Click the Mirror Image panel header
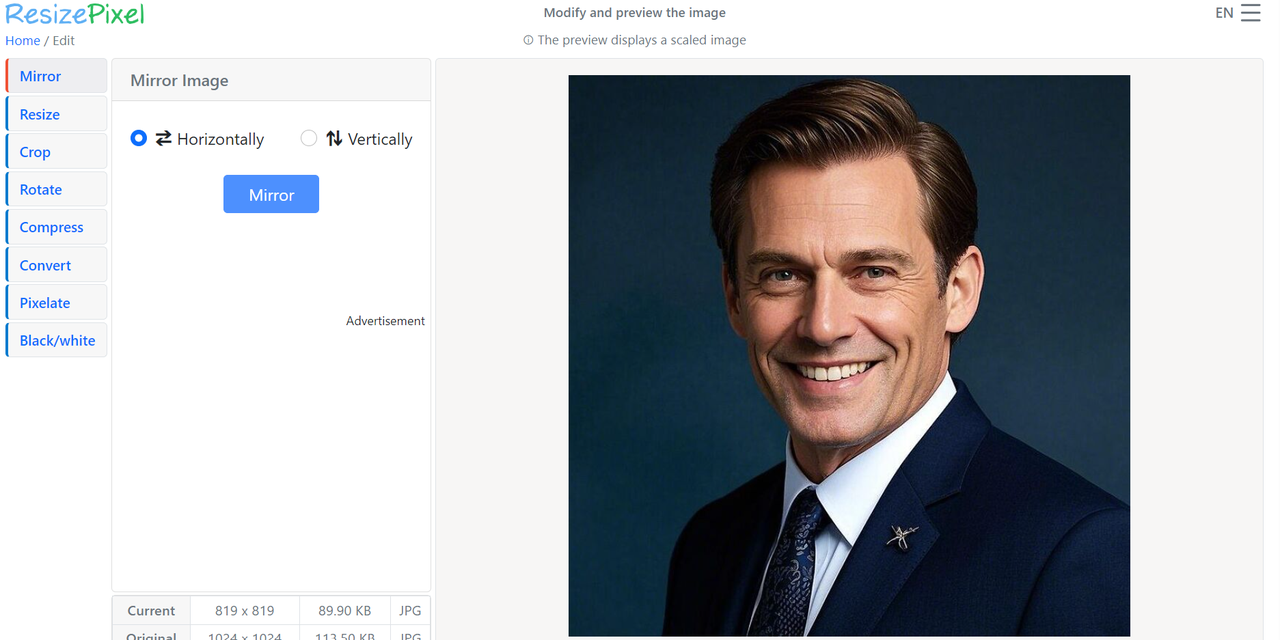Screen dimensions: 1280x640 coord(271,80)
